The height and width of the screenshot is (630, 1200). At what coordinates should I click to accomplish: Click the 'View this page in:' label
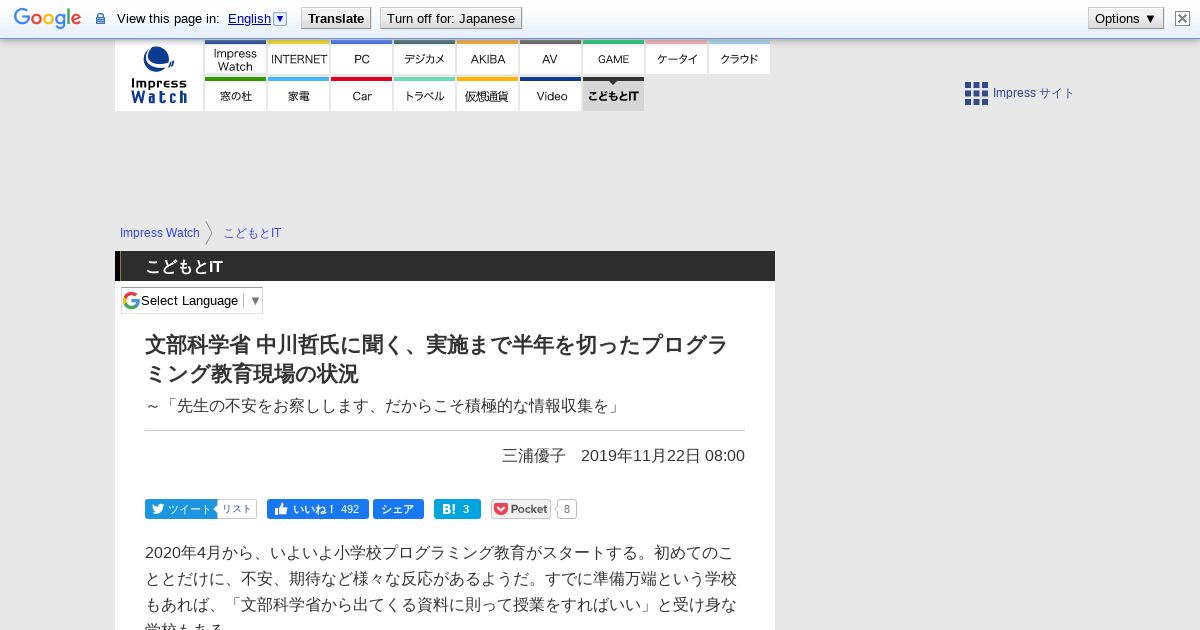point(168,18)
